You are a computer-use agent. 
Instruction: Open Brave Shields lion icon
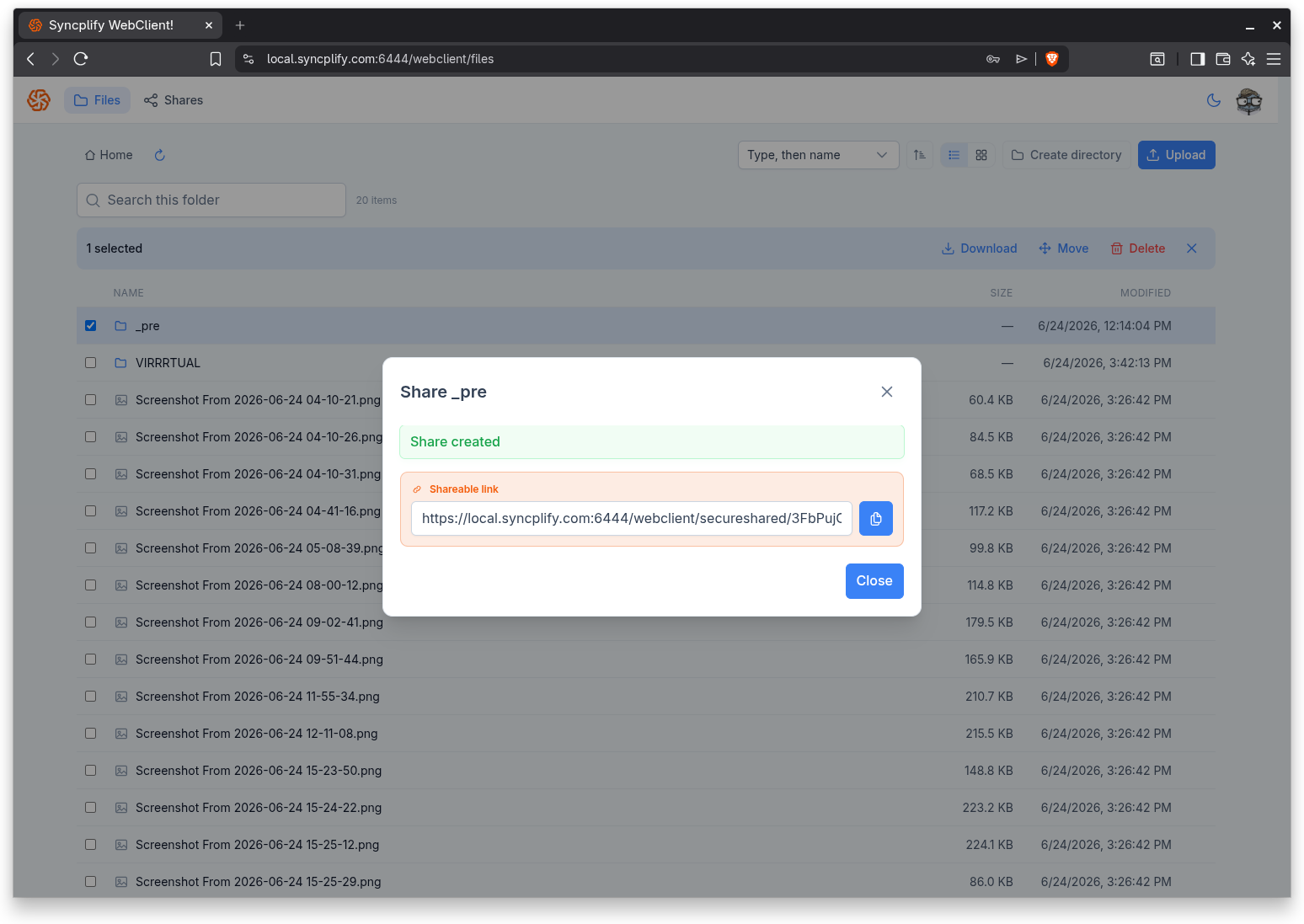click(x=1052, y=59)
